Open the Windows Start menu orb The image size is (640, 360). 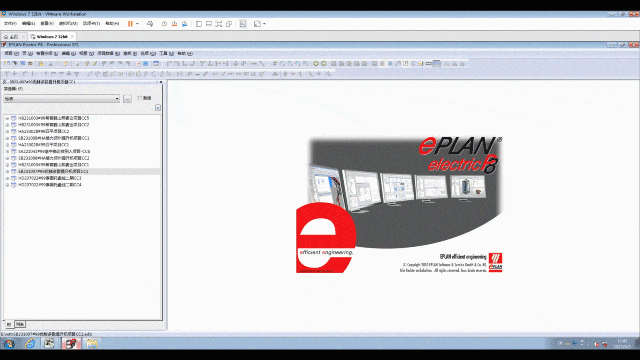pos(9,344)
